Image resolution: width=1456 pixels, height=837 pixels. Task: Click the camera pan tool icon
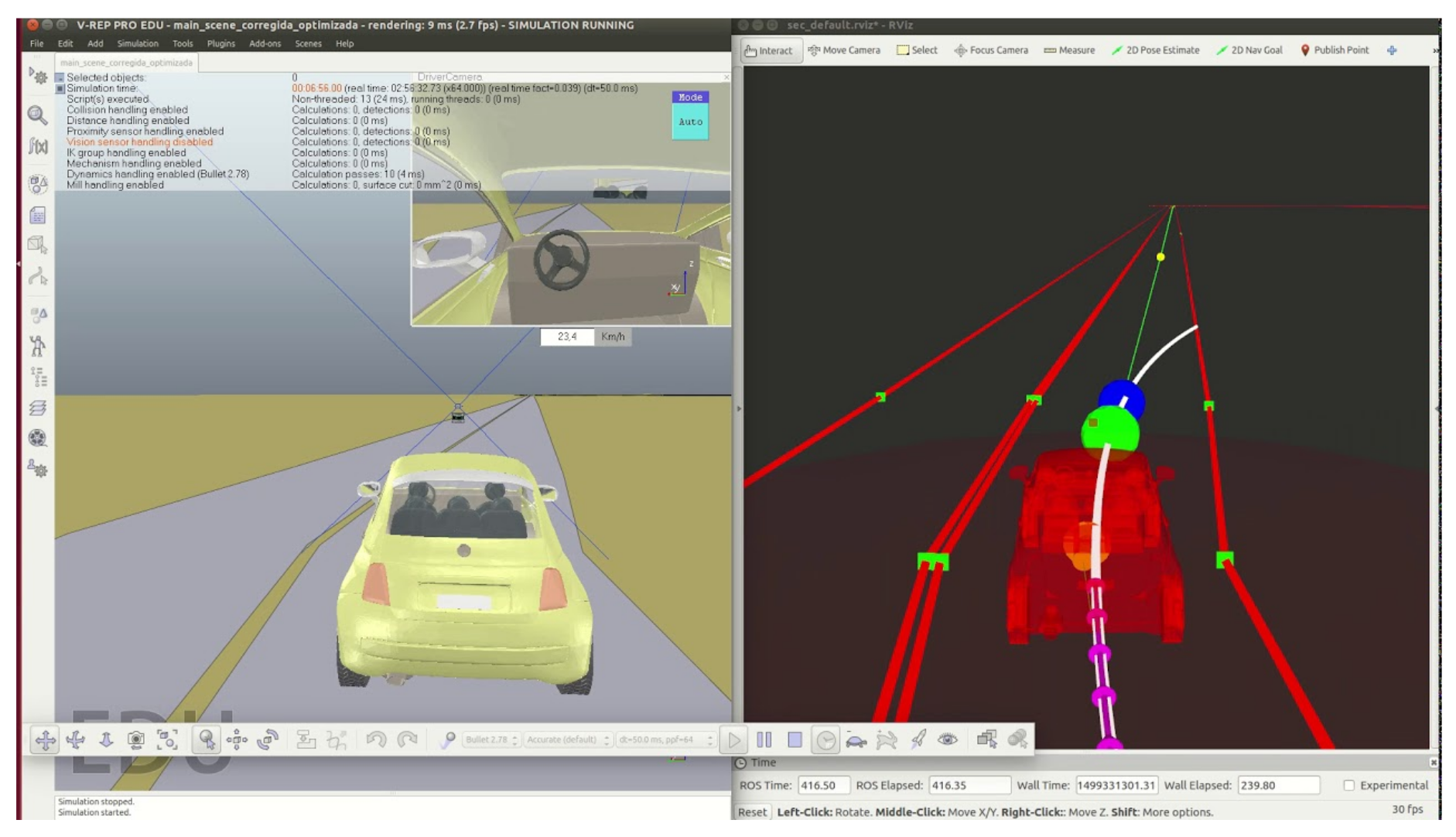[45, 740]
